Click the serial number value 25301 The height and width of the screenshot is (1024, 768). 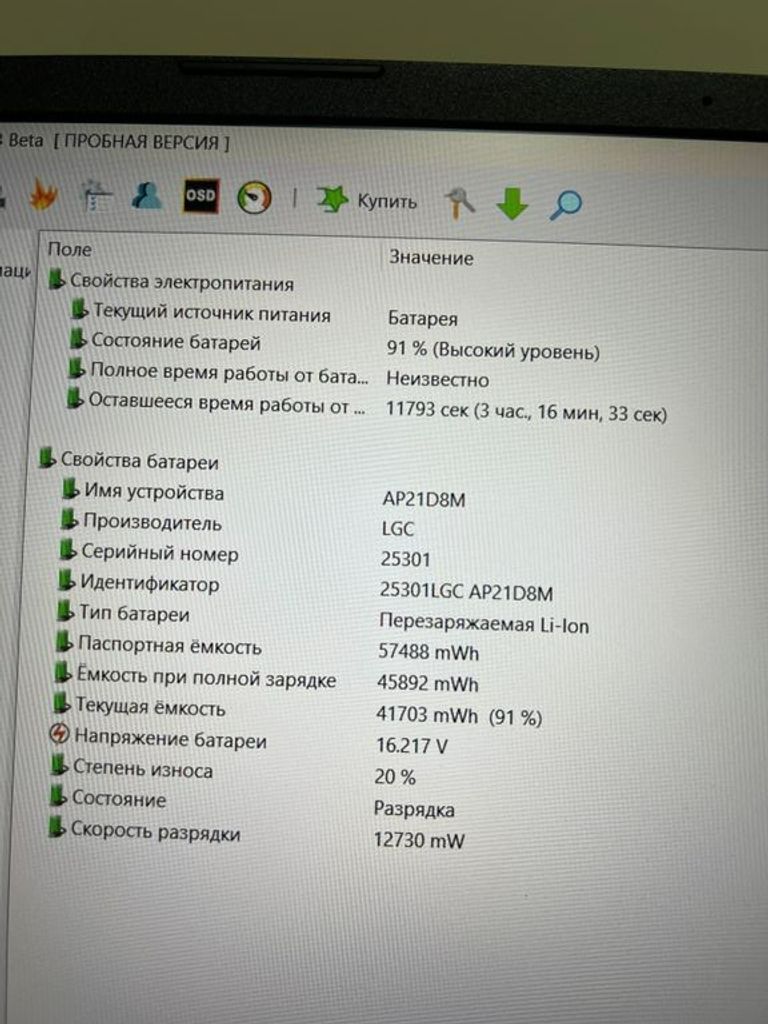tap(406, 559)
